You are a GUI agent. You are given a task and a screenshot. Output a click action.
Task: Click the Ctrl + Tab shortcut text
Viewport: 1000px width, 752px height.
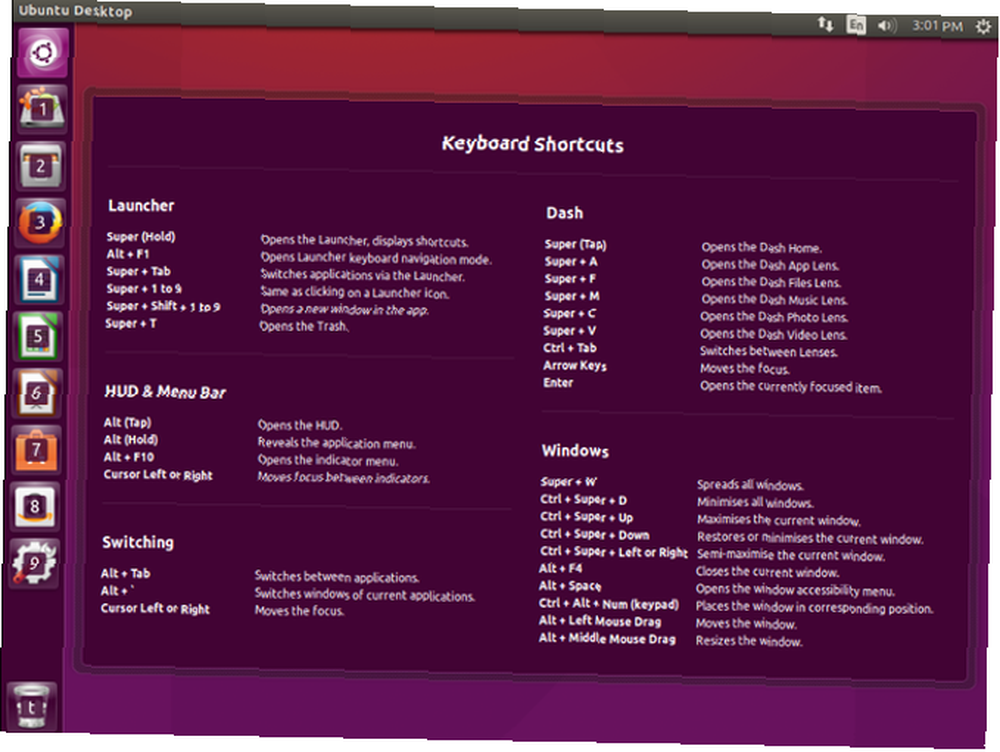tap(570, 348)
